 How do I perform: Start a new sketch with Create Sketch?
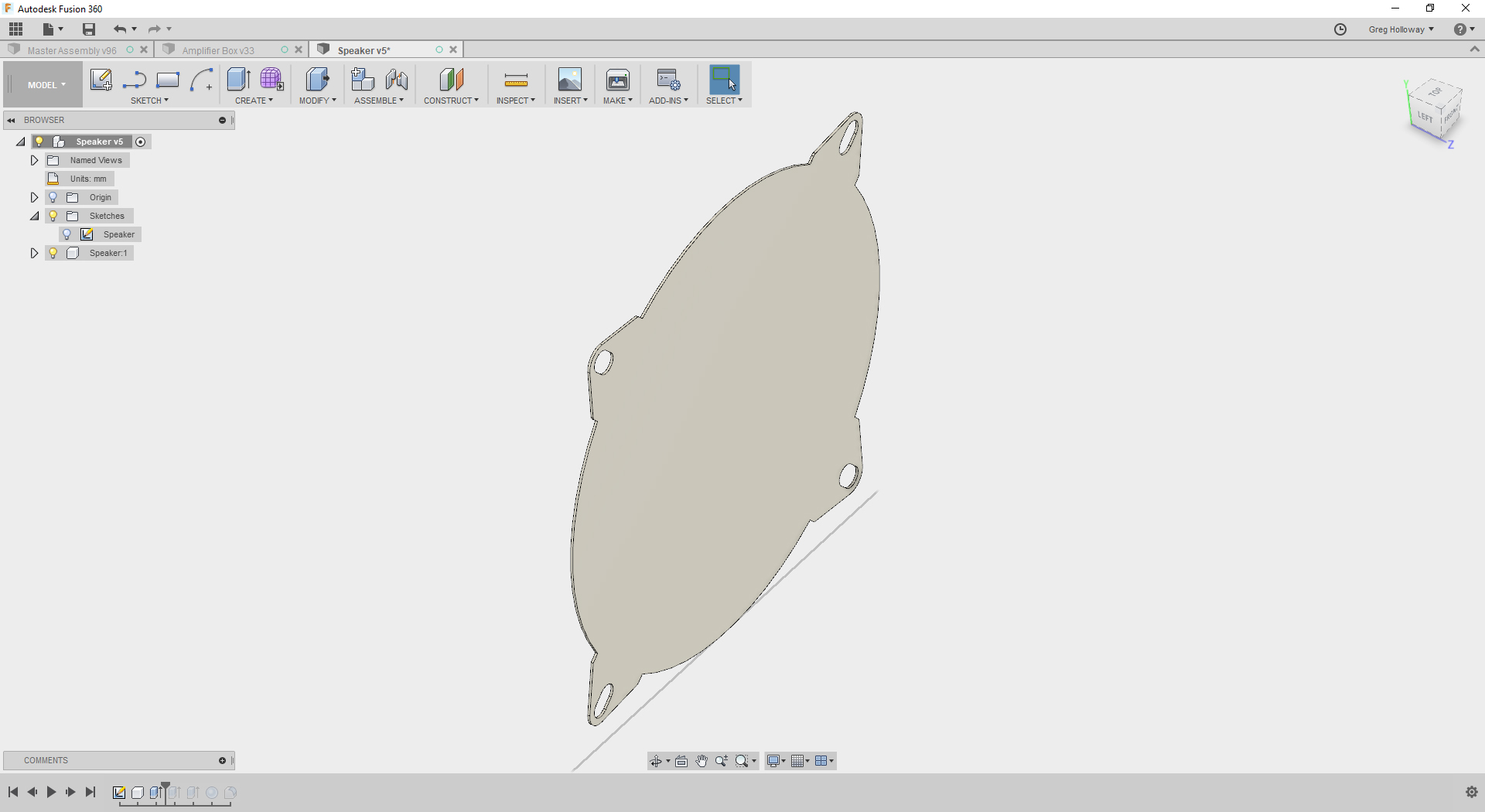(101, 80)
